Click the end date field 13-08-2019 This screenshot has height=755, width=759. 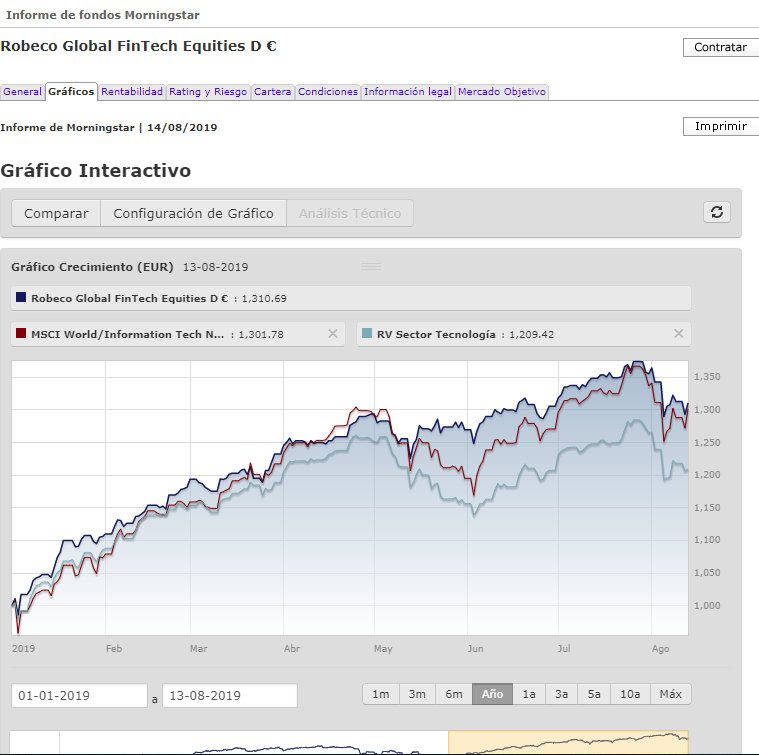click(x=230, y=695)
